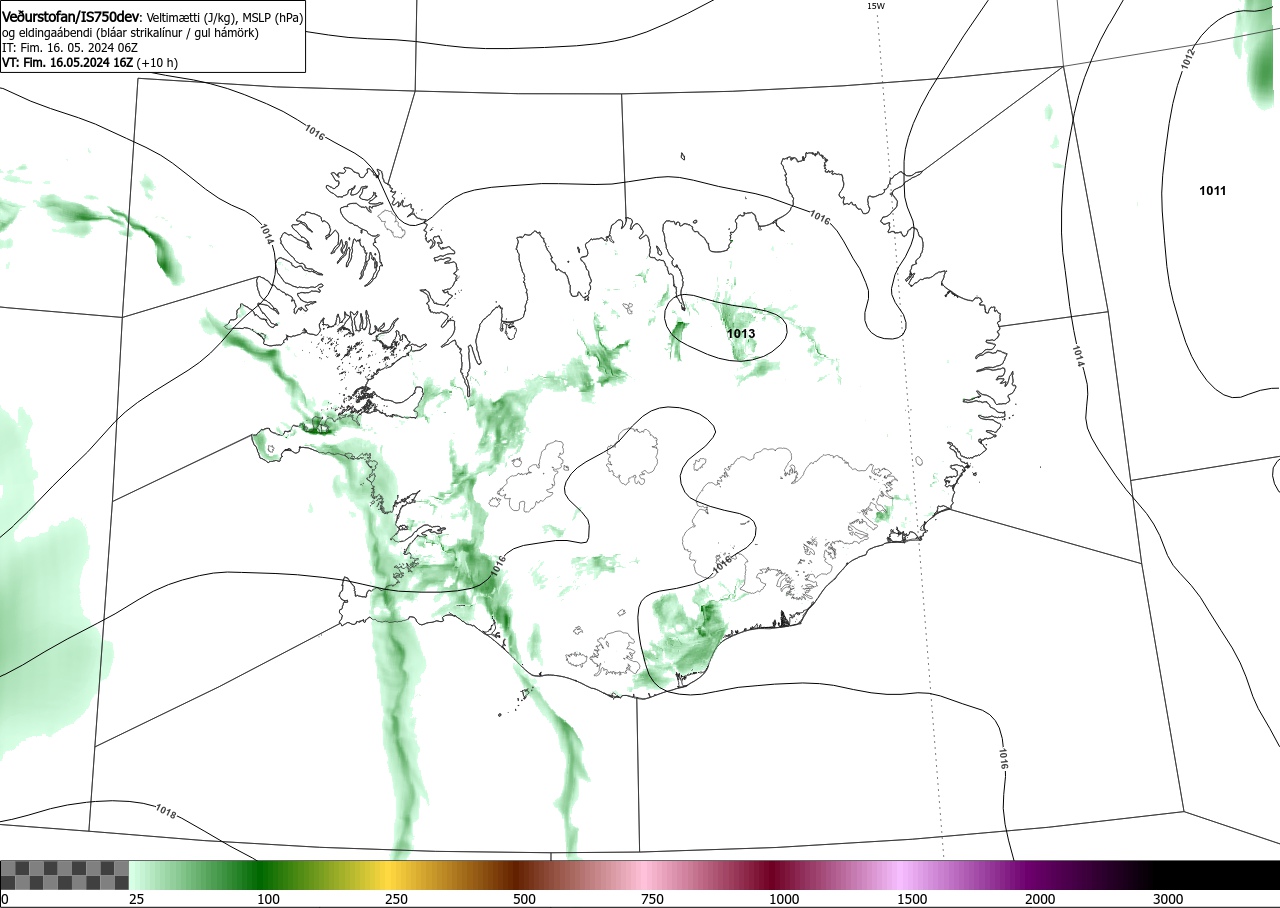Viewport: 1280px width, 908px height.
Task: Click the dark green color bar segment above 100
Action: click(x=262, y=875)
